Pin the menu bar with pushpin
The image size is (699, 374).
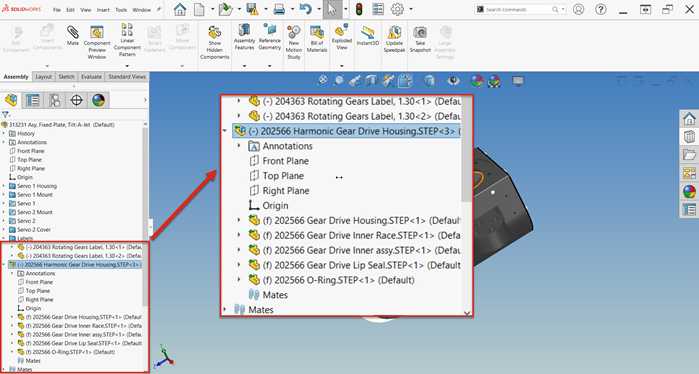click(x=159, y=9)
